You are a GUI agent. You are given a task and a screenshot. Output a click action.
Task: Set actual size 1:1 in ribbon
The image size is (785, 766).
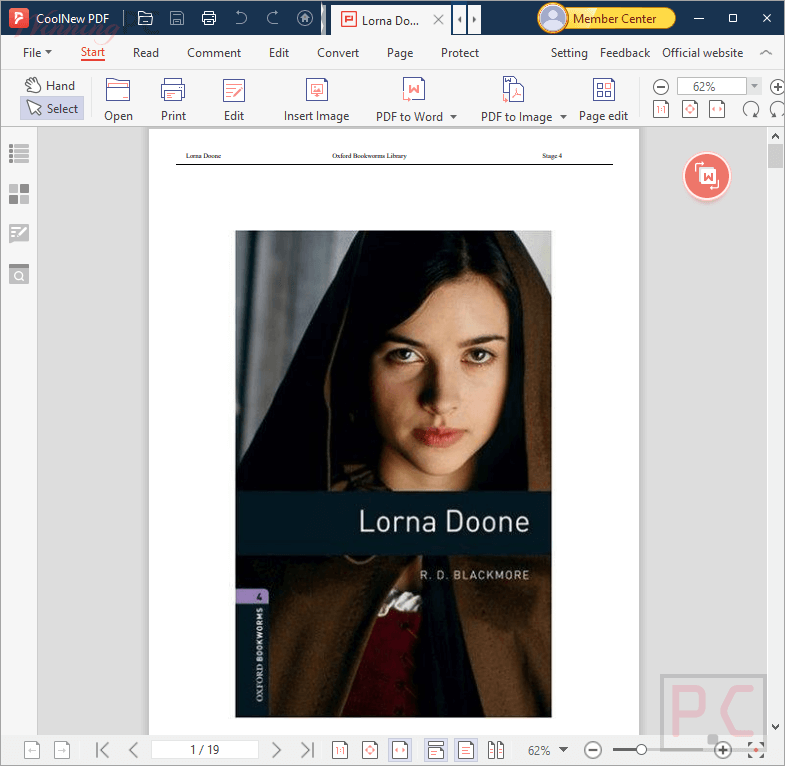coord(661,109)
